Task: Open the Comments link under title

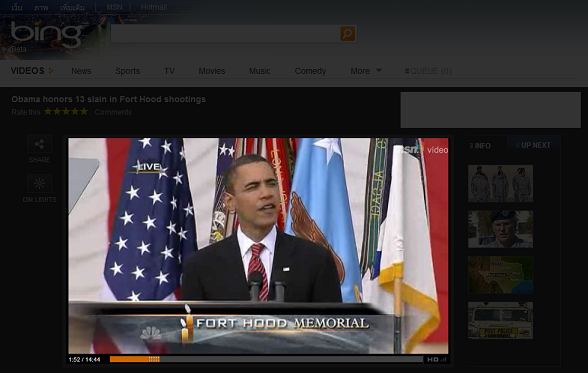Action: pyautogui.click(x=113, y=112)
